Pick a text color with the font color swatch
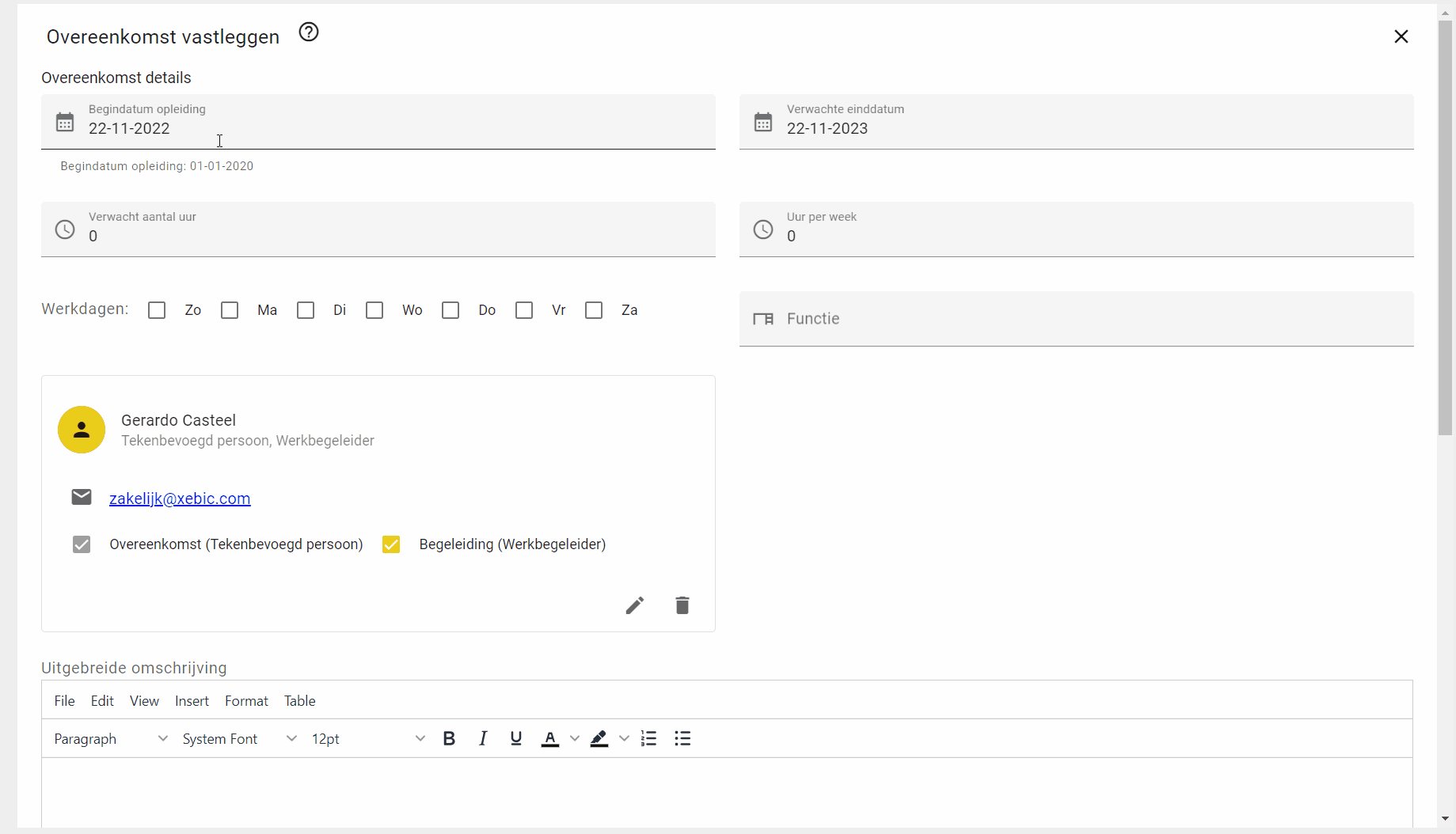Screen dimensions: 1456x834 [549, 738]
